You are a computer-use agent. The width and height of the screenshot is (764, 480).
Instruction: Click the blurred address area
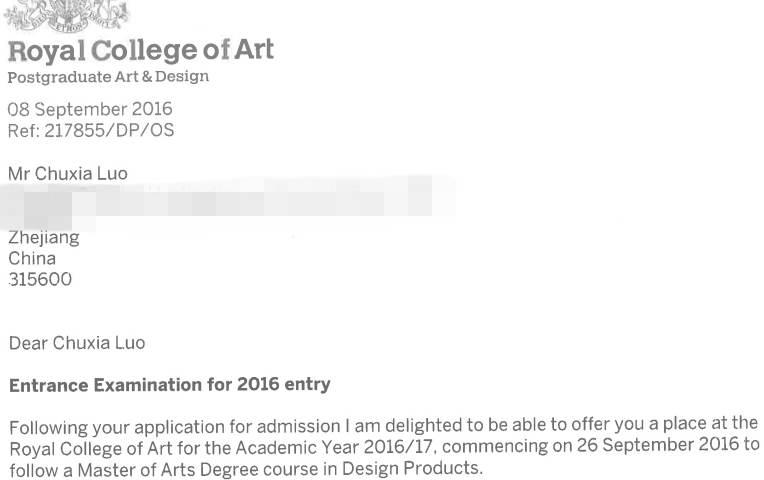click(228, 203)
